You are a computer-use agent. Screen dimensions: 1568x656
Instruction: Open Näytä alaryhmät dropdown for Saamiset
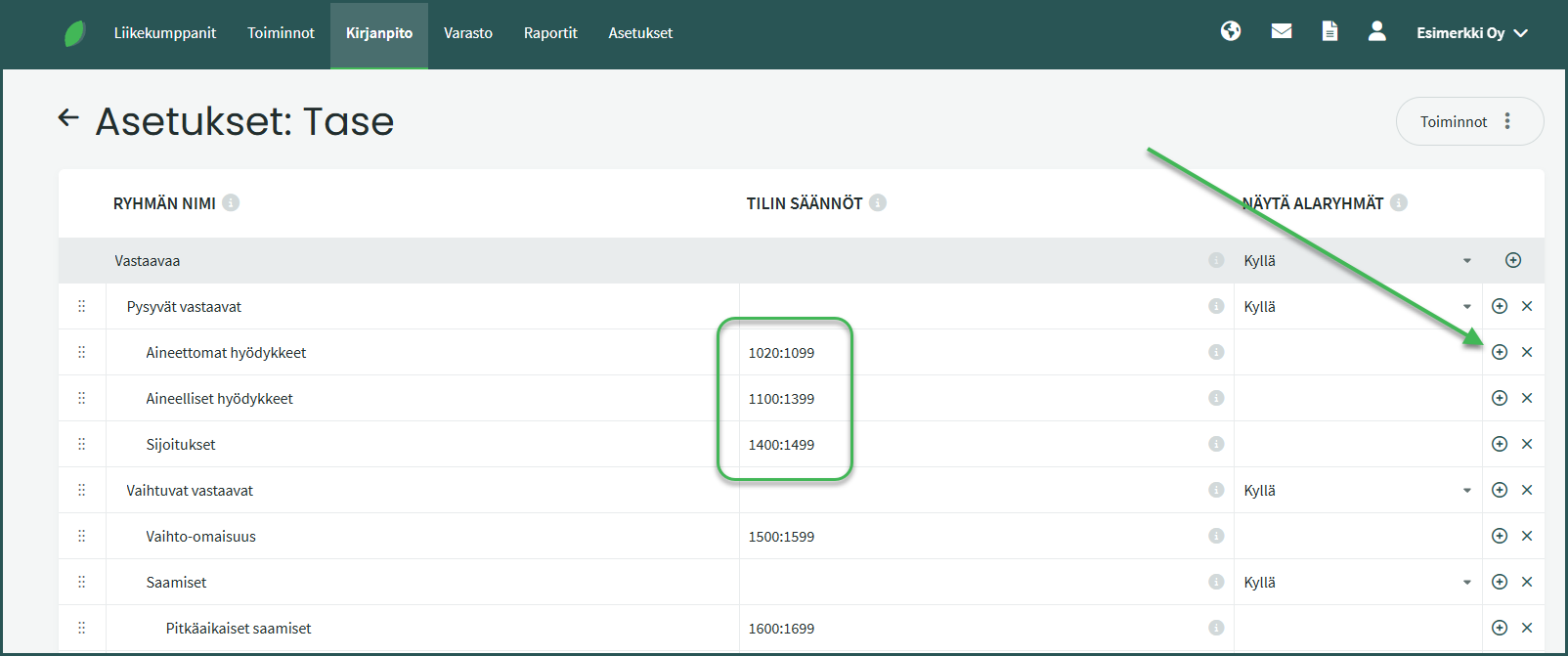(1357, 583)
